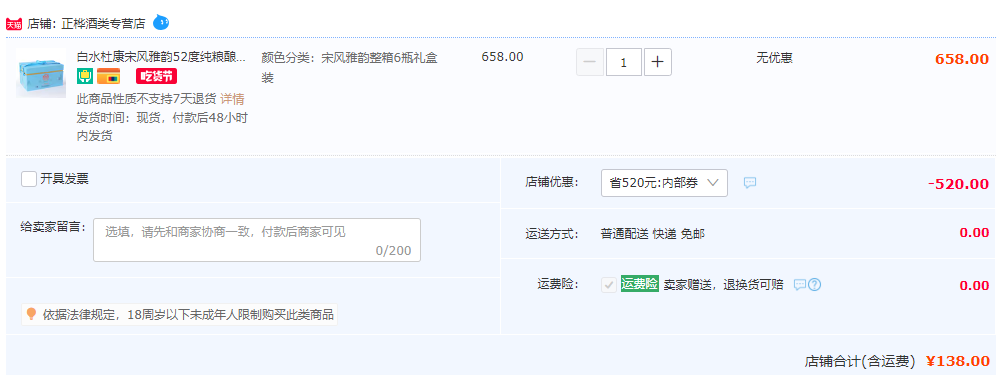This screenshot has height=375, width=1005.
Task: Open the 省520元:内部券 store coupon dropdown
Action: (664, 183)
